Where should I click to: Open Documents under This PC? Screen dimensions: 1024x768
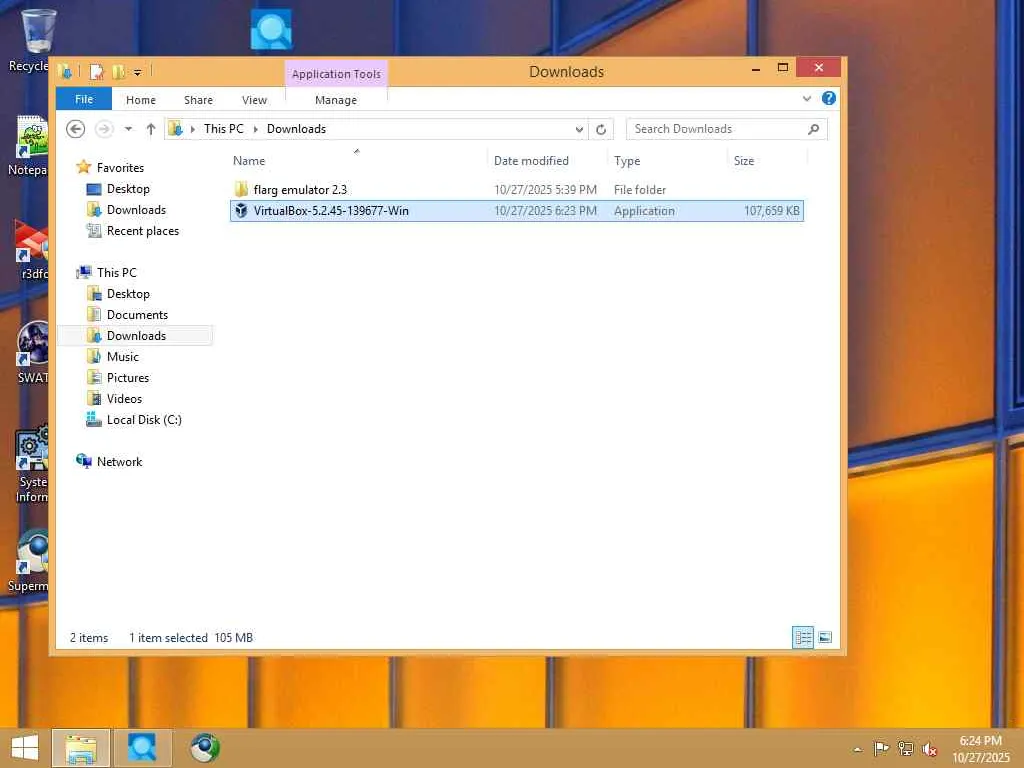click(137, 315)
